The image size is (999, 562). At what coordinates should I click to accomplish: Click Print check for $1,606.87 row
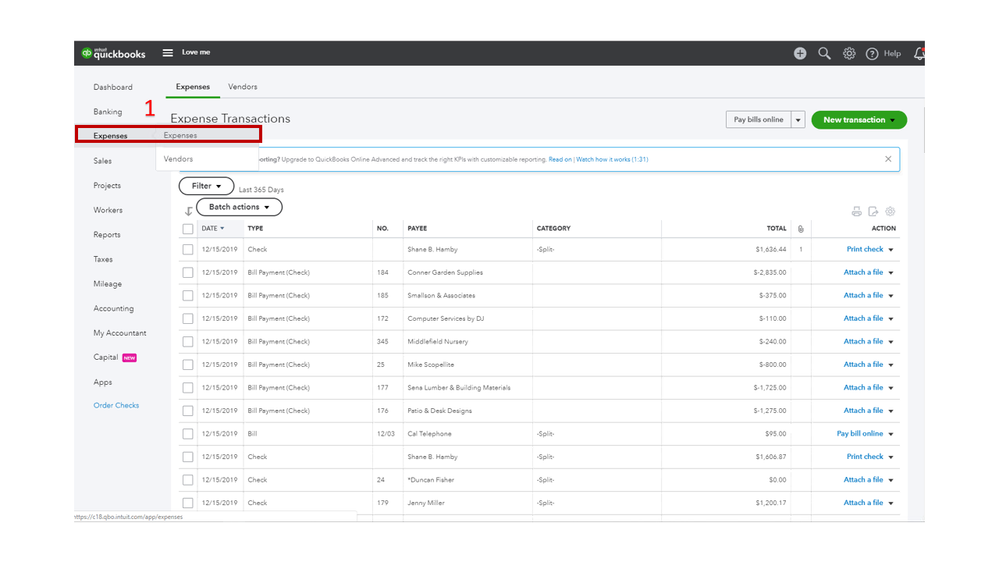(x=865, y=456)
